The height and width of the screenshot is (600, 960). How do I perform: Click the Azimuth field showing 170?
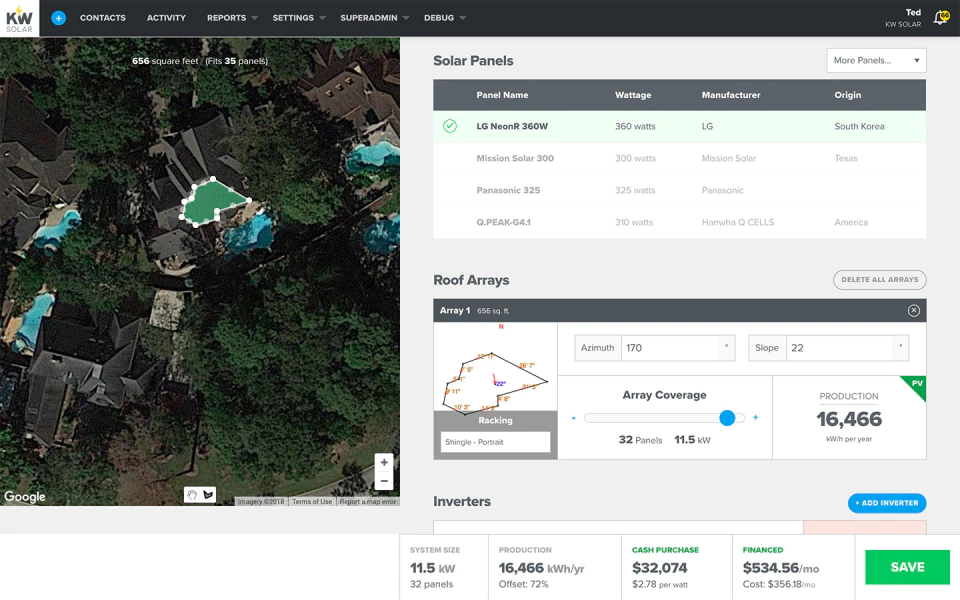pyautogui.click(x=671, y=348)
